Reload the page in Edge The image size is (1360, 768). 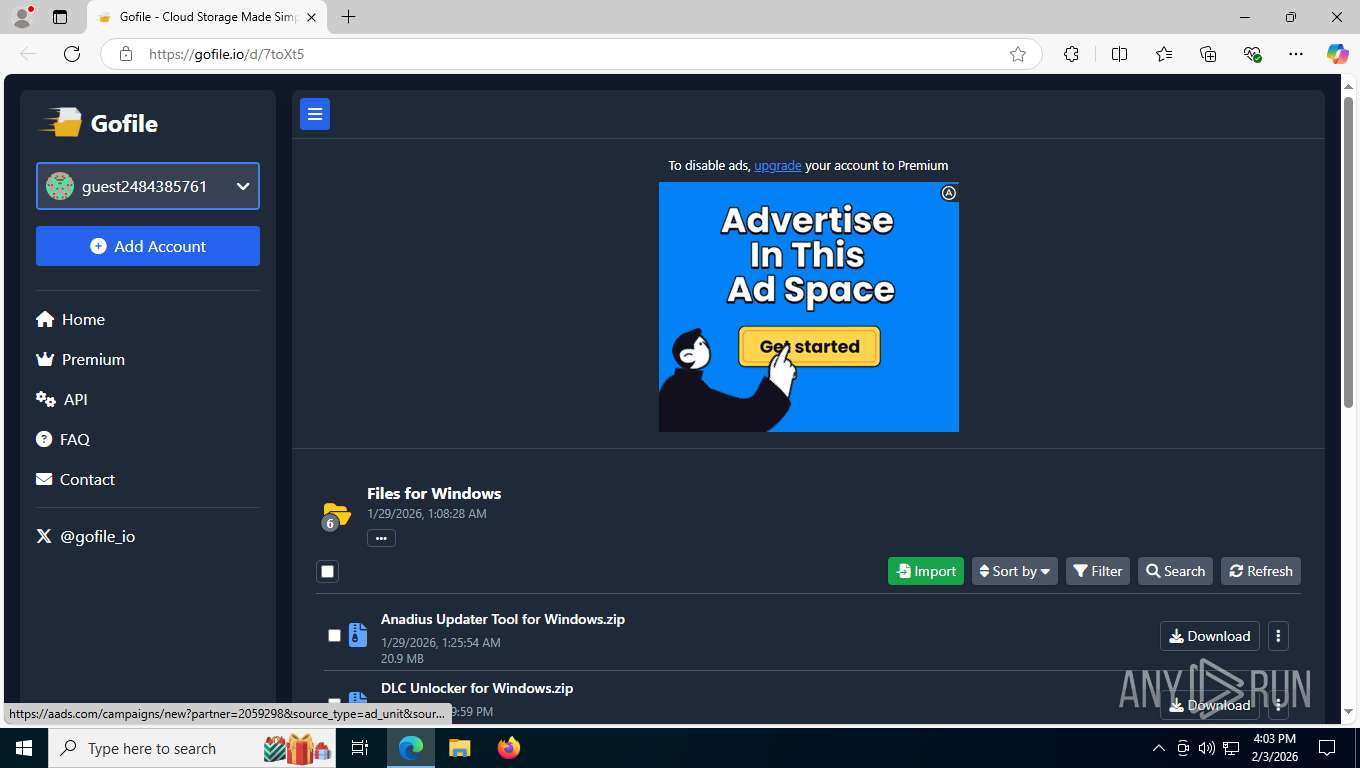(71, 54)
